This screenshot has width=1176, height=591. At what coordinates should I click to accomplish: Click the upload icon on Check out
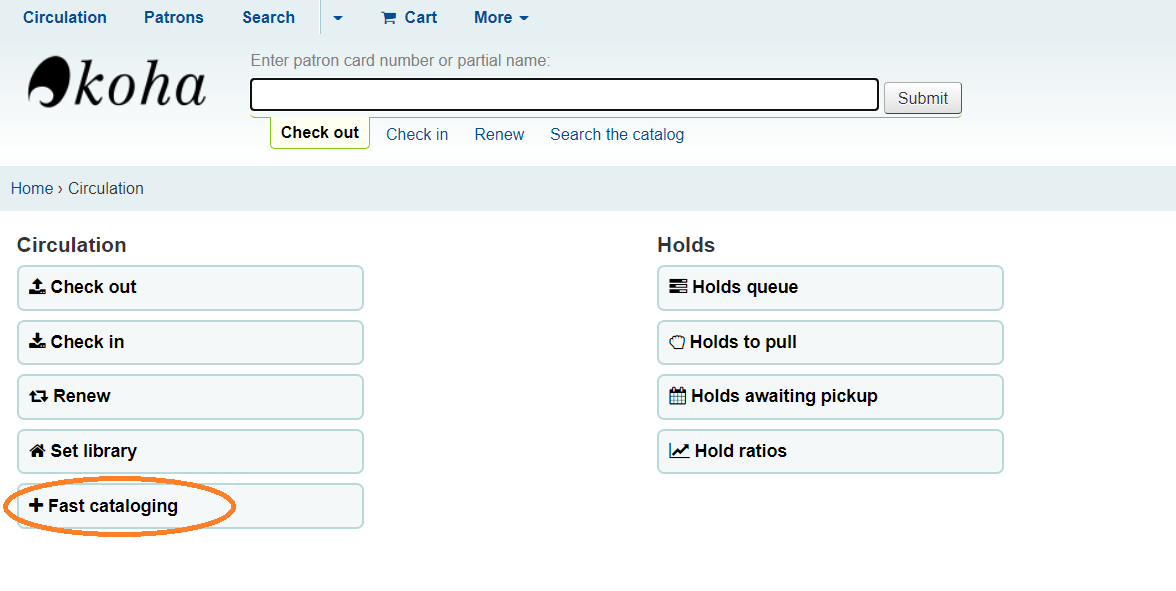(35, 286)
